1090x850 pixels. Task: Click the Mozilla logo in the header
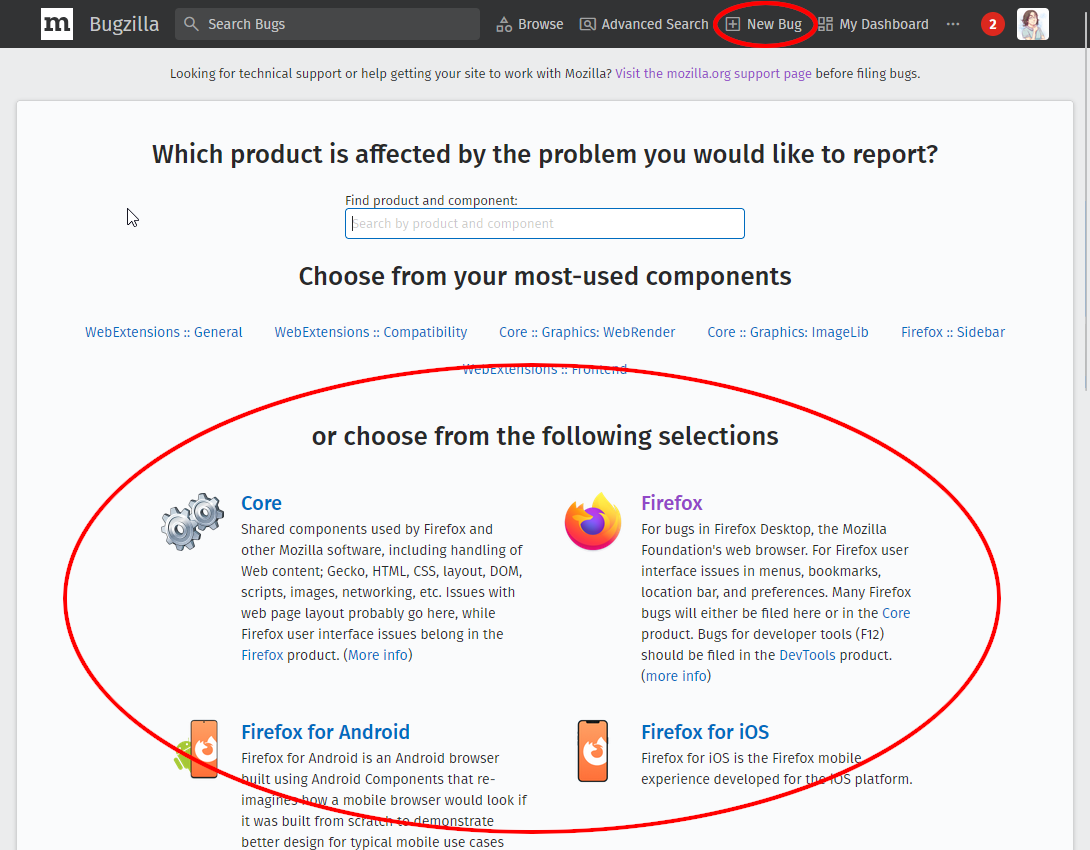56,24
